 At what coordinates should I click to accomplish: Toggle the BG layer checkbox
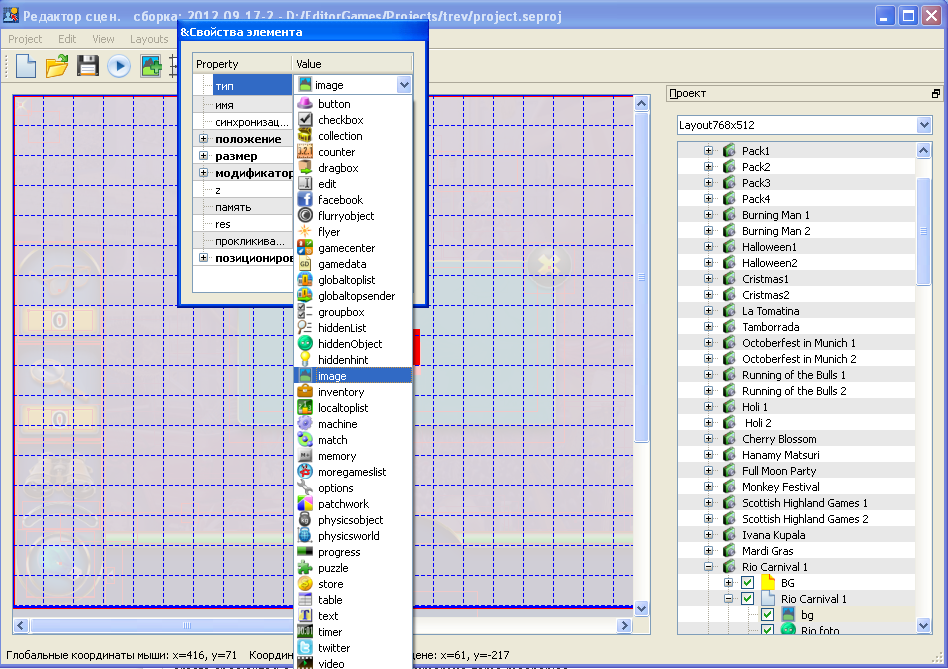748,583
